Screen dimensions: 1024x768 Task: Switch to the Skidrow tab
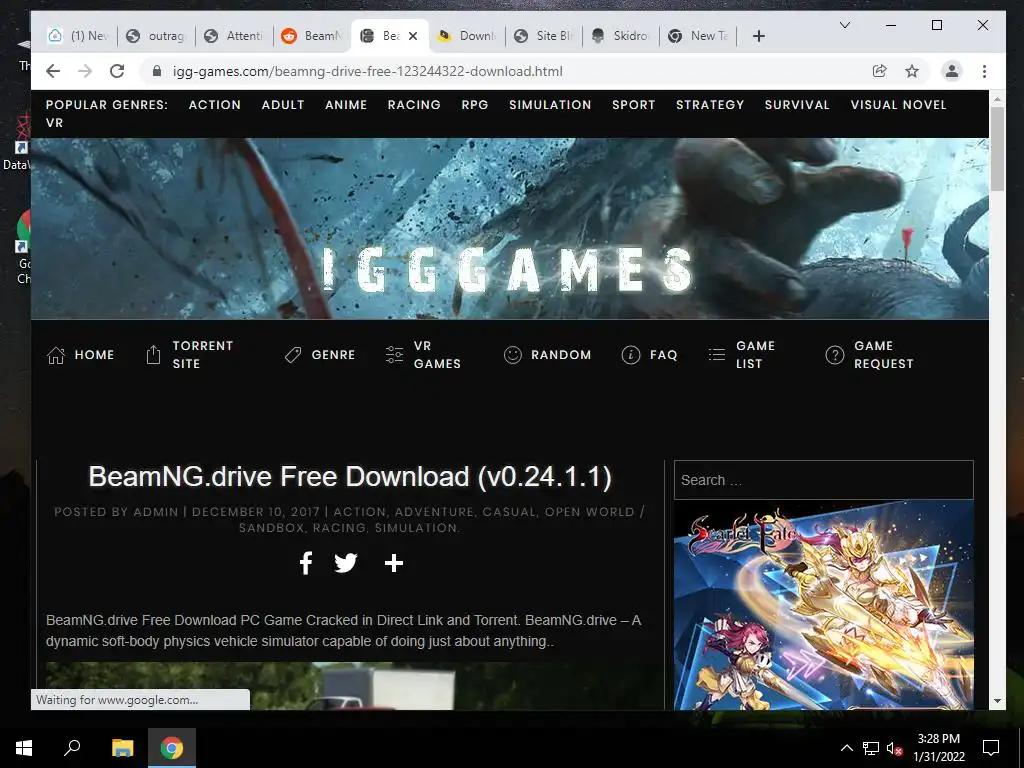click(622, 36)
